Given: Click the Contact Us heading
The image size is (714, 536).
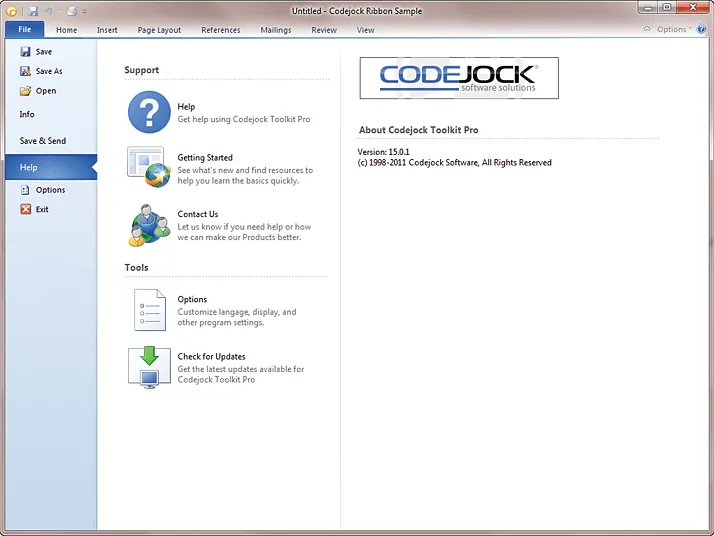Looking at the screenshot, I should click(x=198, y=214).
